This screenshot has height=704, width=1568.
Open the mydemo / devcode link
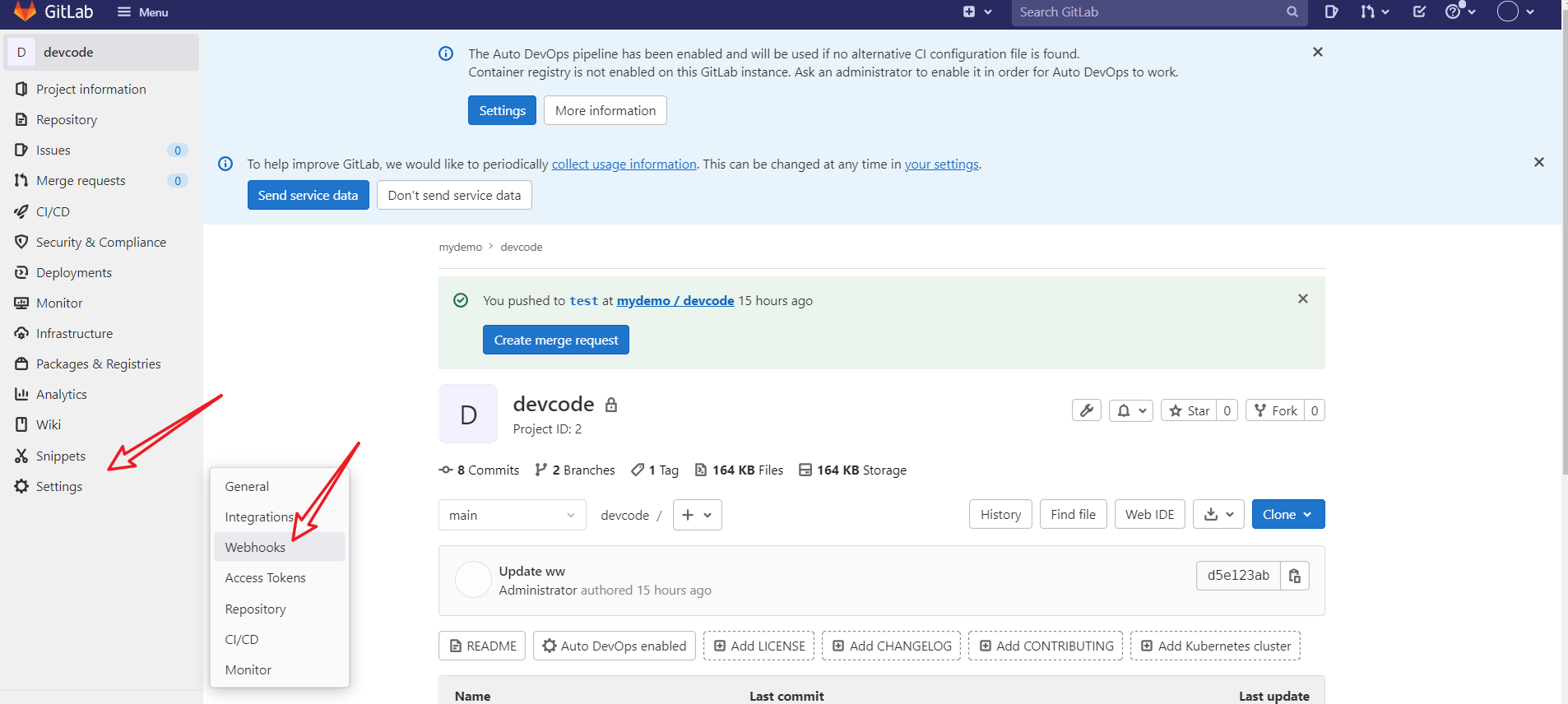pos(675,300)
